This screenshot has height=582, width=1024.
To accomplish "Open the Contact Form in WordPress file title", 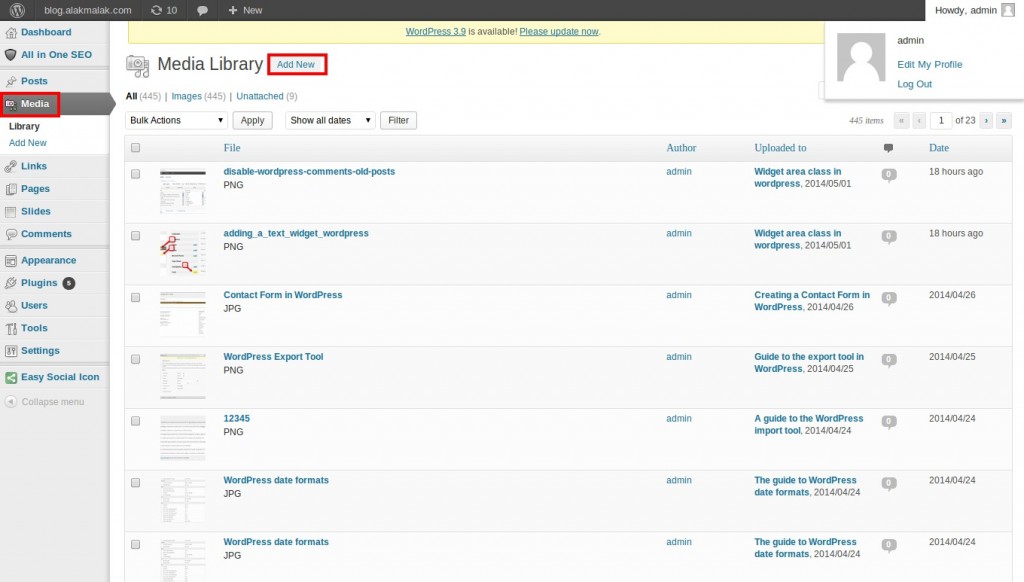I will 283,295.
